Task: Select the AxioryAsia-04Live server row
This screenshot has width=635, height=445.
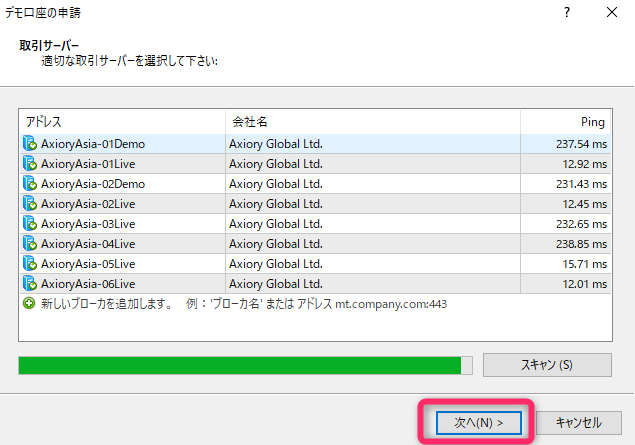Action: tap(315, 244)
